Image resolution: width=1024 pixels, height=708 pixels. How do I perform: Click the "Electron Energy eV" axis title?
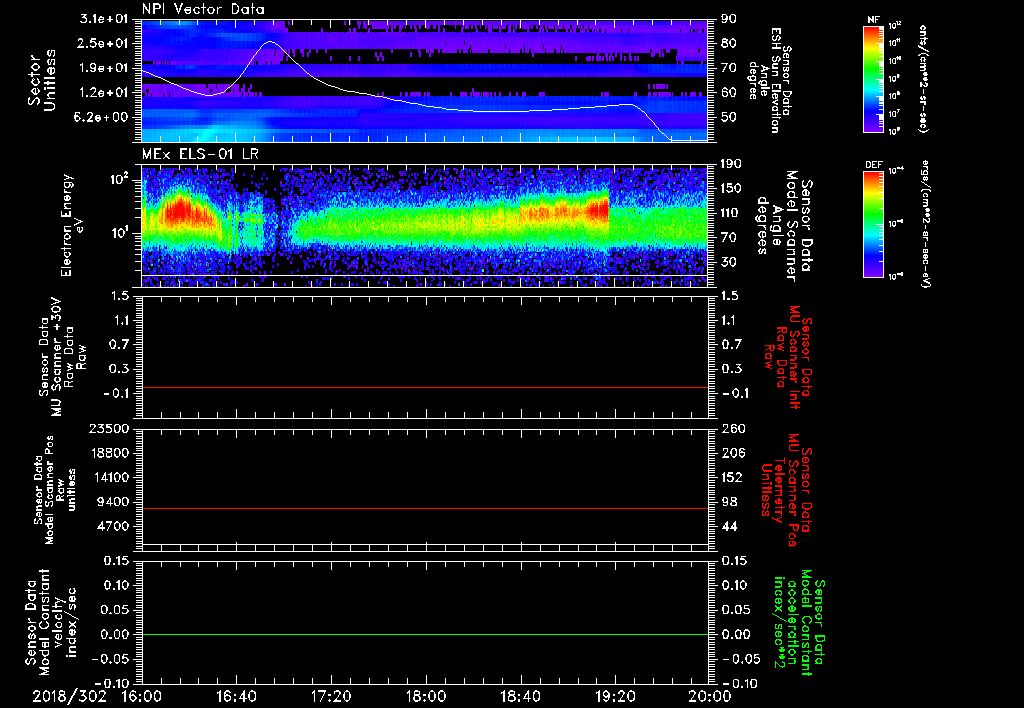tap(74, 225)
